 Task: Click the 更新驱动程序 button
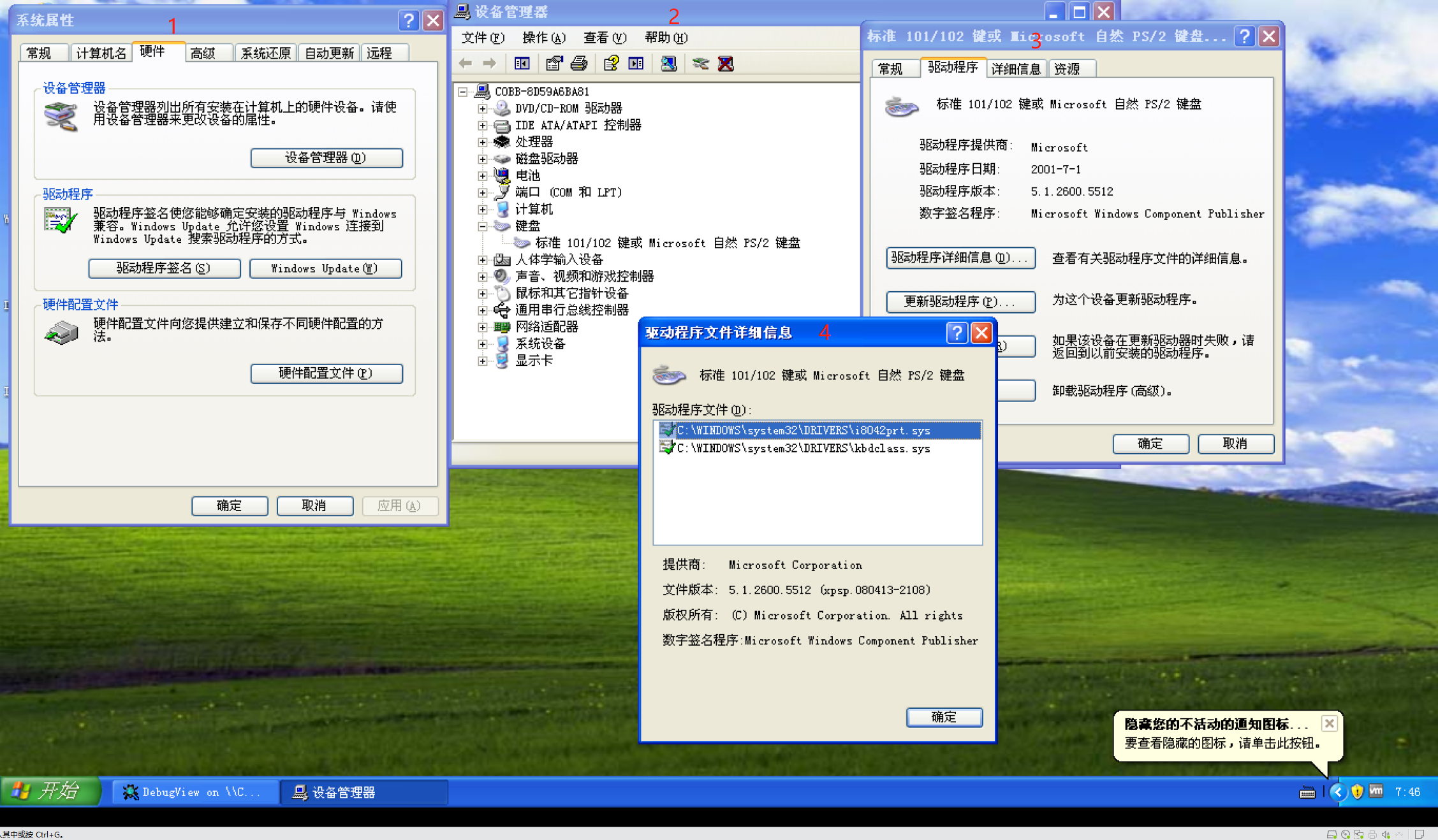(960, 301)
